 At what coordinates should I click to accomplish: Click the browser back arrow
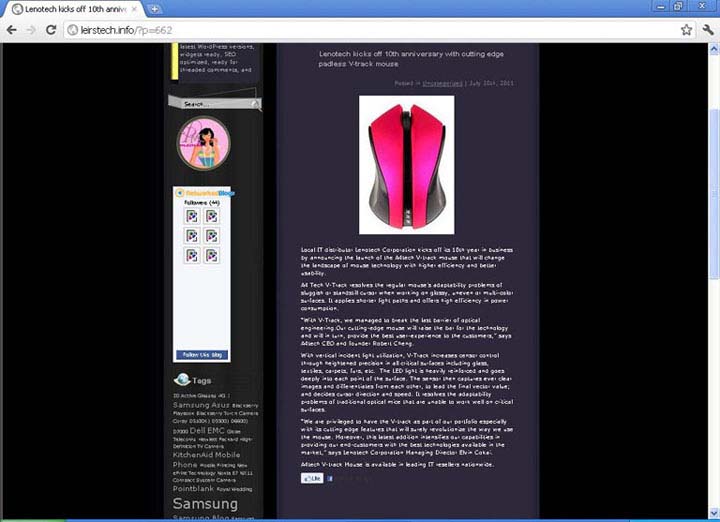pos(11,30)
